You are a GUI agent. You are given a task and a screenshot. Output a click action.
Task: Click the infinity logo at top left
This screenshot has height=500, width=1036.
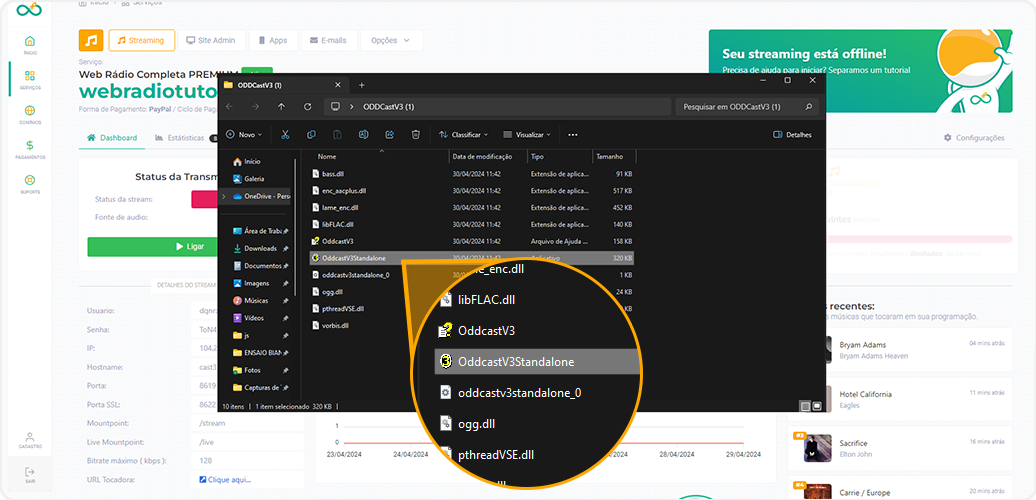click(30, 10)
